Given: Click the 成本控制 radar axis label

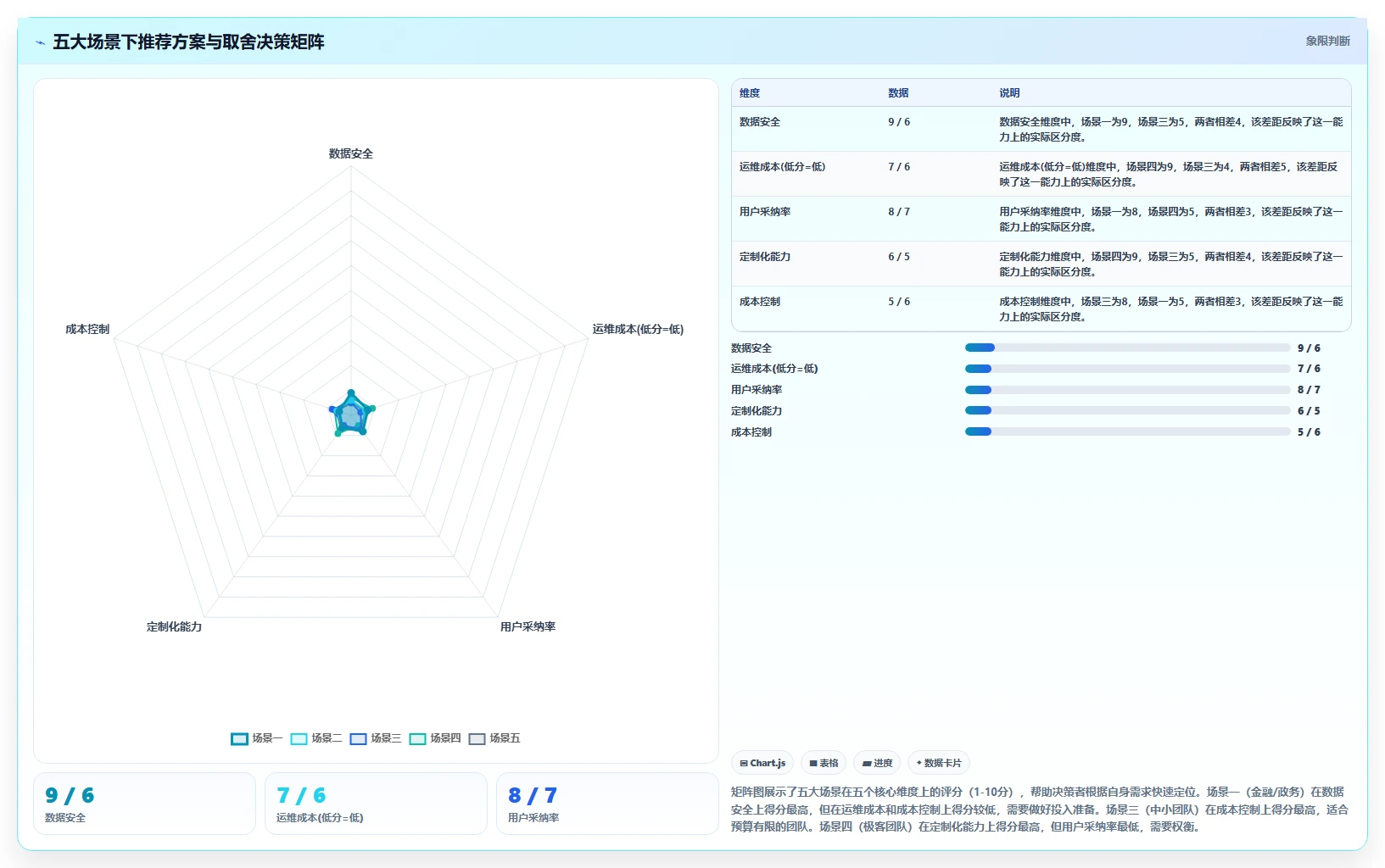Looking at the screenshot, I should click(x=87, y=329).
